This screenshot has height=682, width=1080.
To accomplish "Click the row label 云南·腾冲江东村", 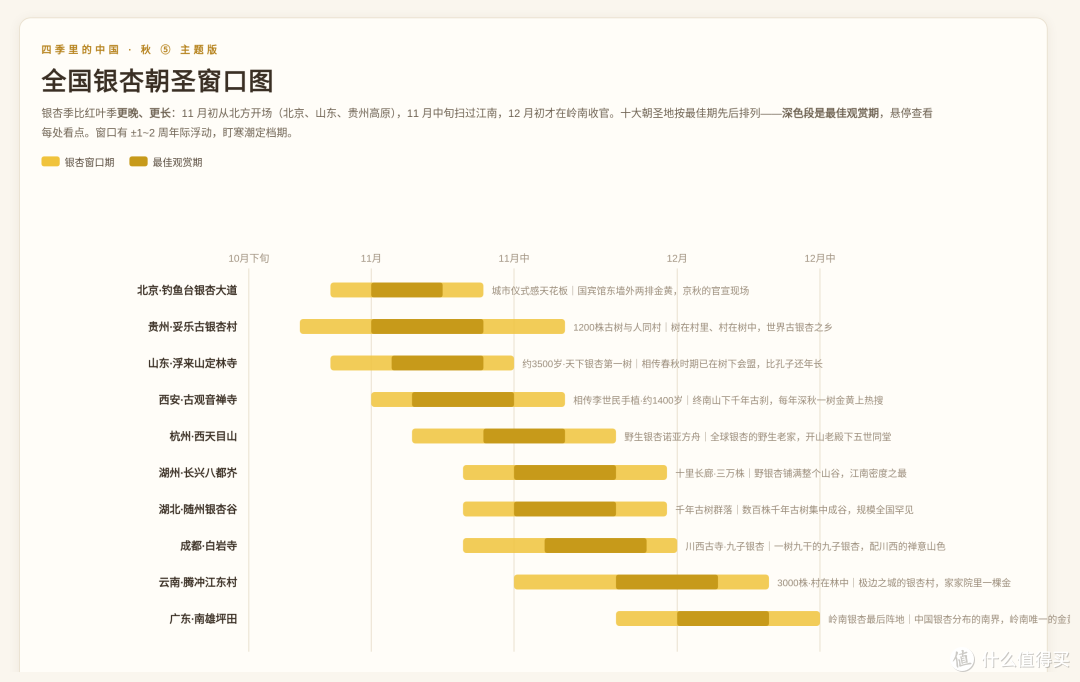I will pyautogui.click(x=198, y=582).
